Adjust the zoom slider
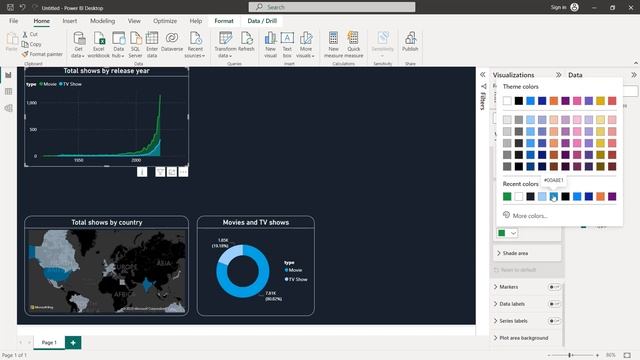 coord(571,355)
